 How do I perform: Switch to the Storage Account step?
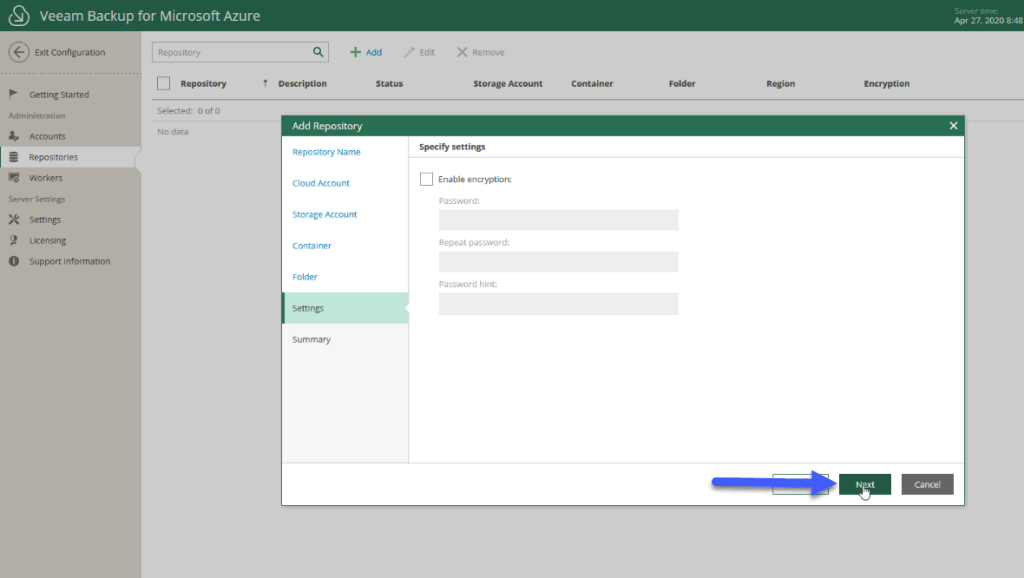[325, 214]
